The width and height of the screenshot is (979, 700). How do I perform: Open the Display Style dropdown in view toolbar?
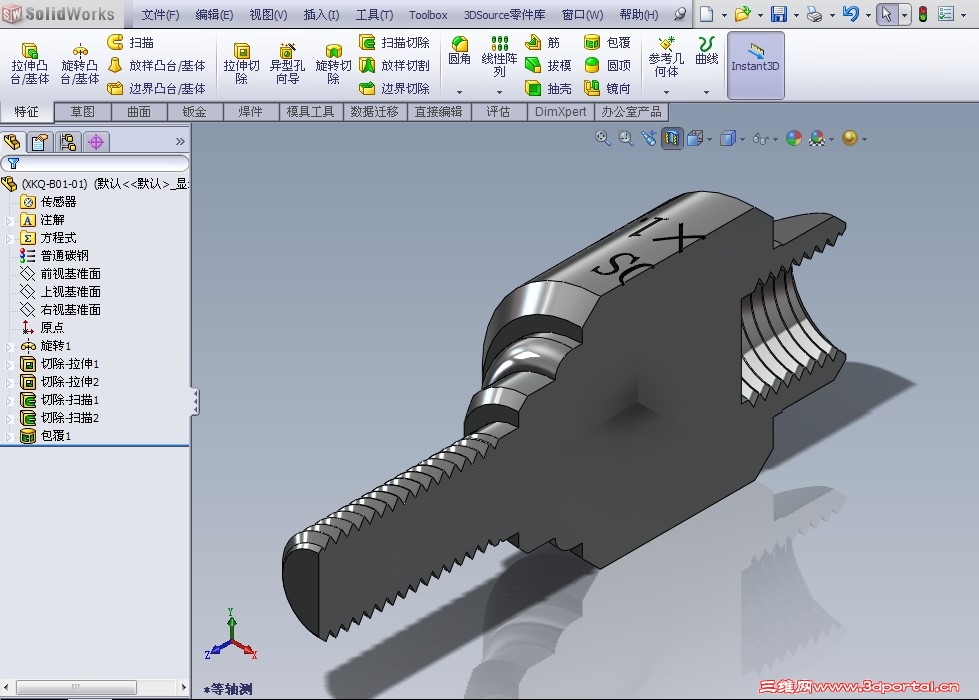pyautogui.click(x=742, y=139)
